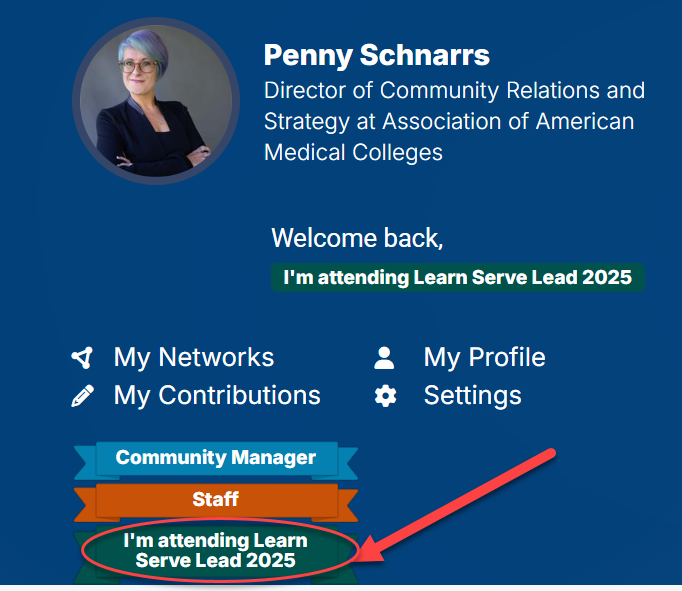The height and width of the screenshot is (591, 682).
Task: Click Penny Schnarrs' profile photo
Action: coord(156,101)
